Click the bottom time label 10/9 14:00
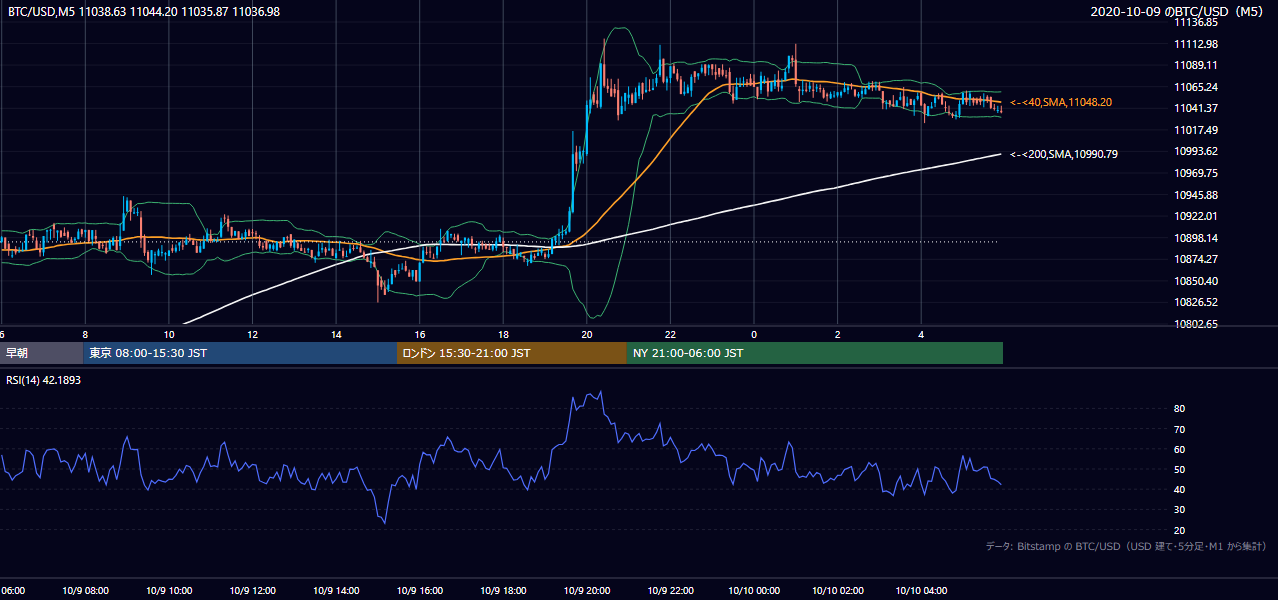1278x600 pixels. click(336, 591)
